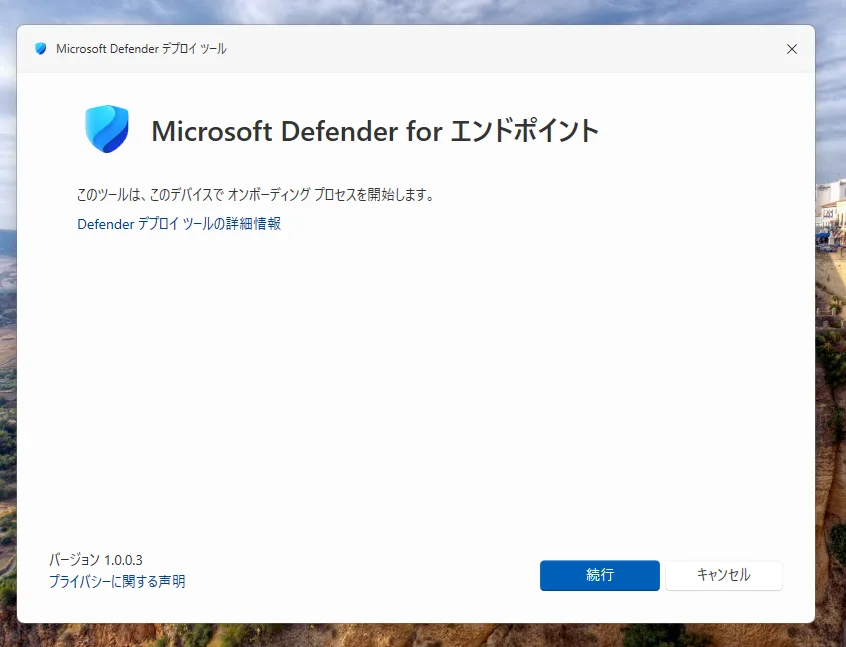846x647 pixels.
Task: Click the Microsoft Defender for エンドポイント heading
Action: pyautogui.click(x=375, y=131)
